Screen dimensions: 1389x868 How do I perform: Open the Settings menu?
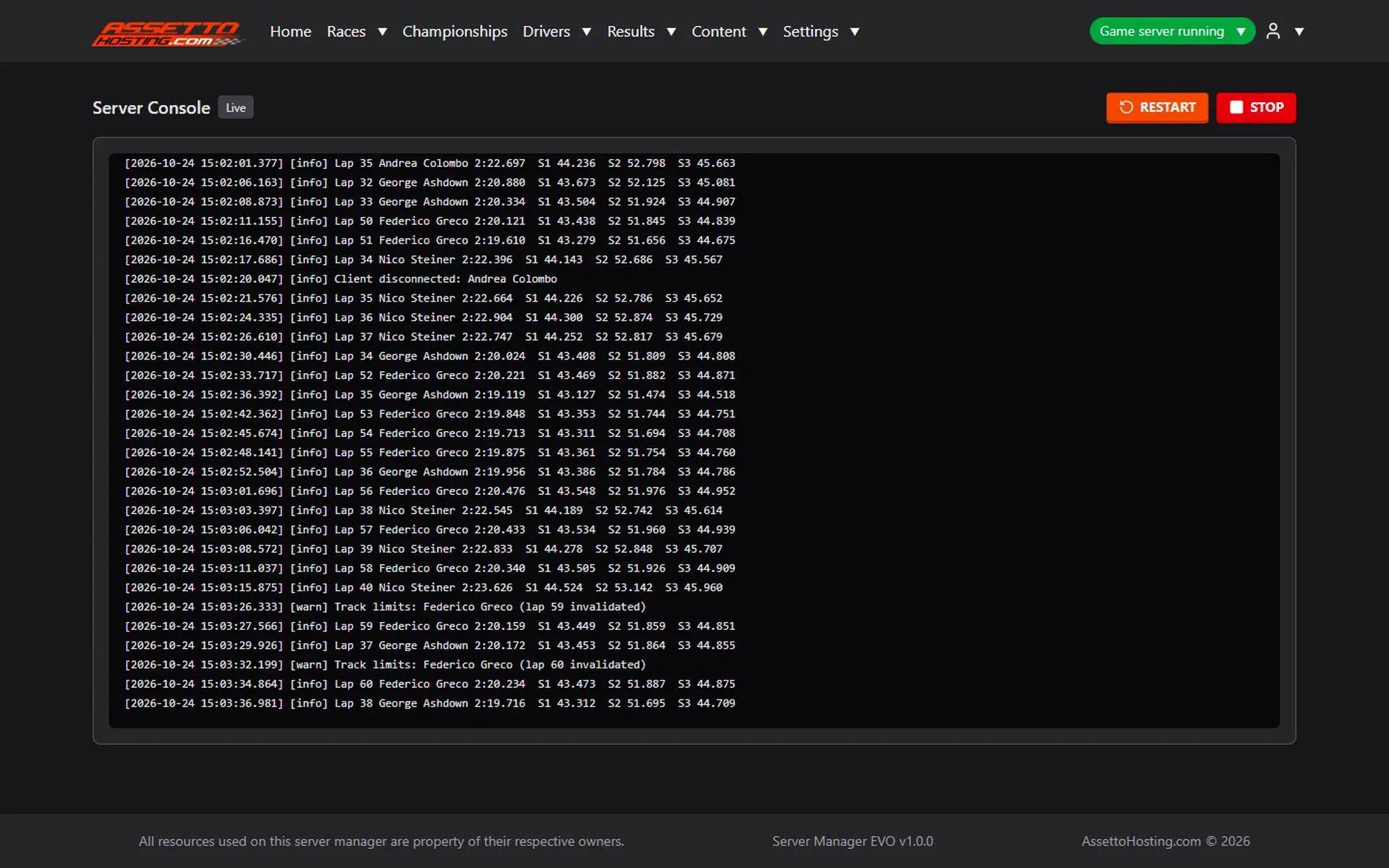(810, 31)
